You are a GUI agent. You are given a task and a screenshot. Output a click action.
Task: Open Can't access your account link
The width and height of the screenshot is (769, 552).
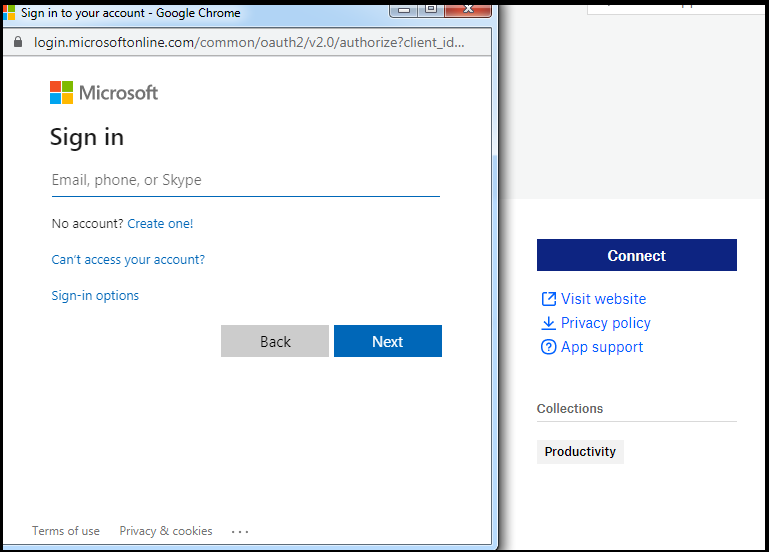[128, 259]
